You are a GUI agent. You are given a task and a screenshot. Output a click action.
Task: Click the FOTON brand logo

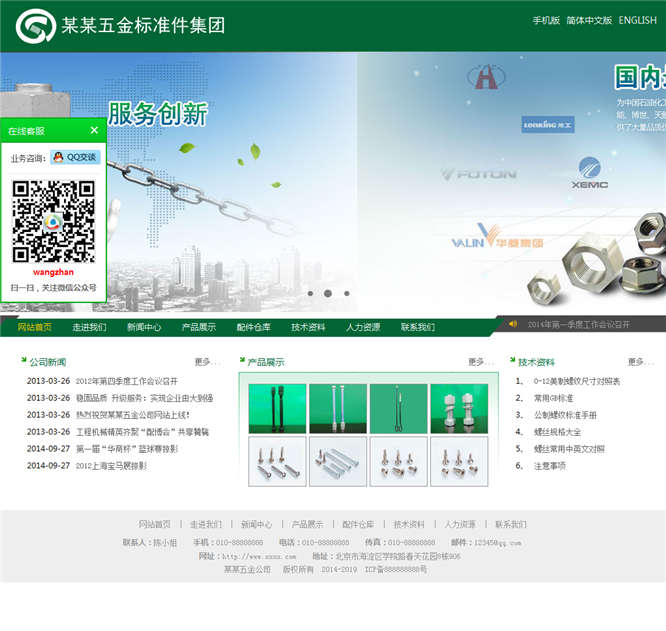[x=479, y=174]
